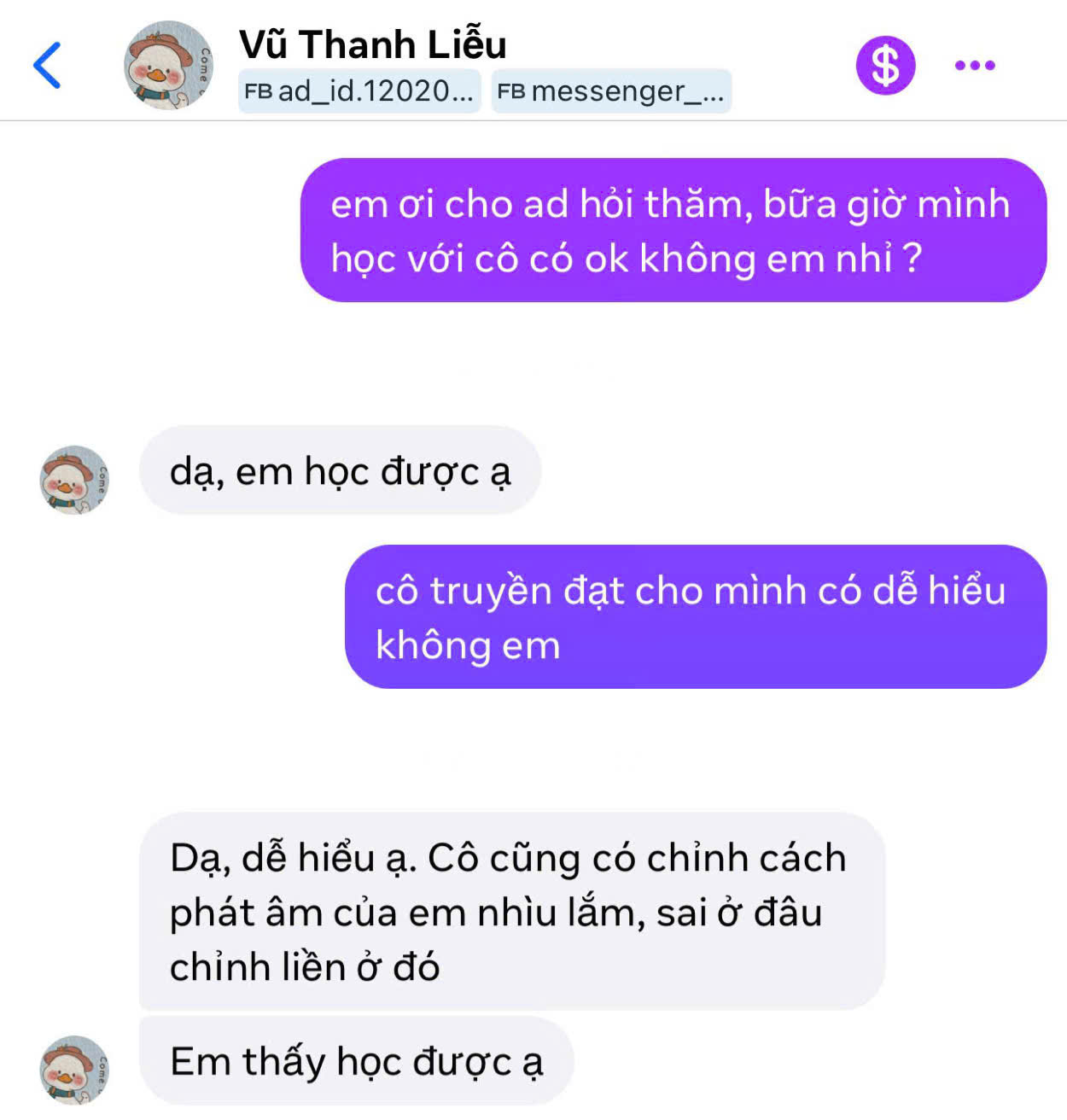The image size is (1067, 1120).
Task: Open the purple dollar payment icon
Action: [885, 65]
